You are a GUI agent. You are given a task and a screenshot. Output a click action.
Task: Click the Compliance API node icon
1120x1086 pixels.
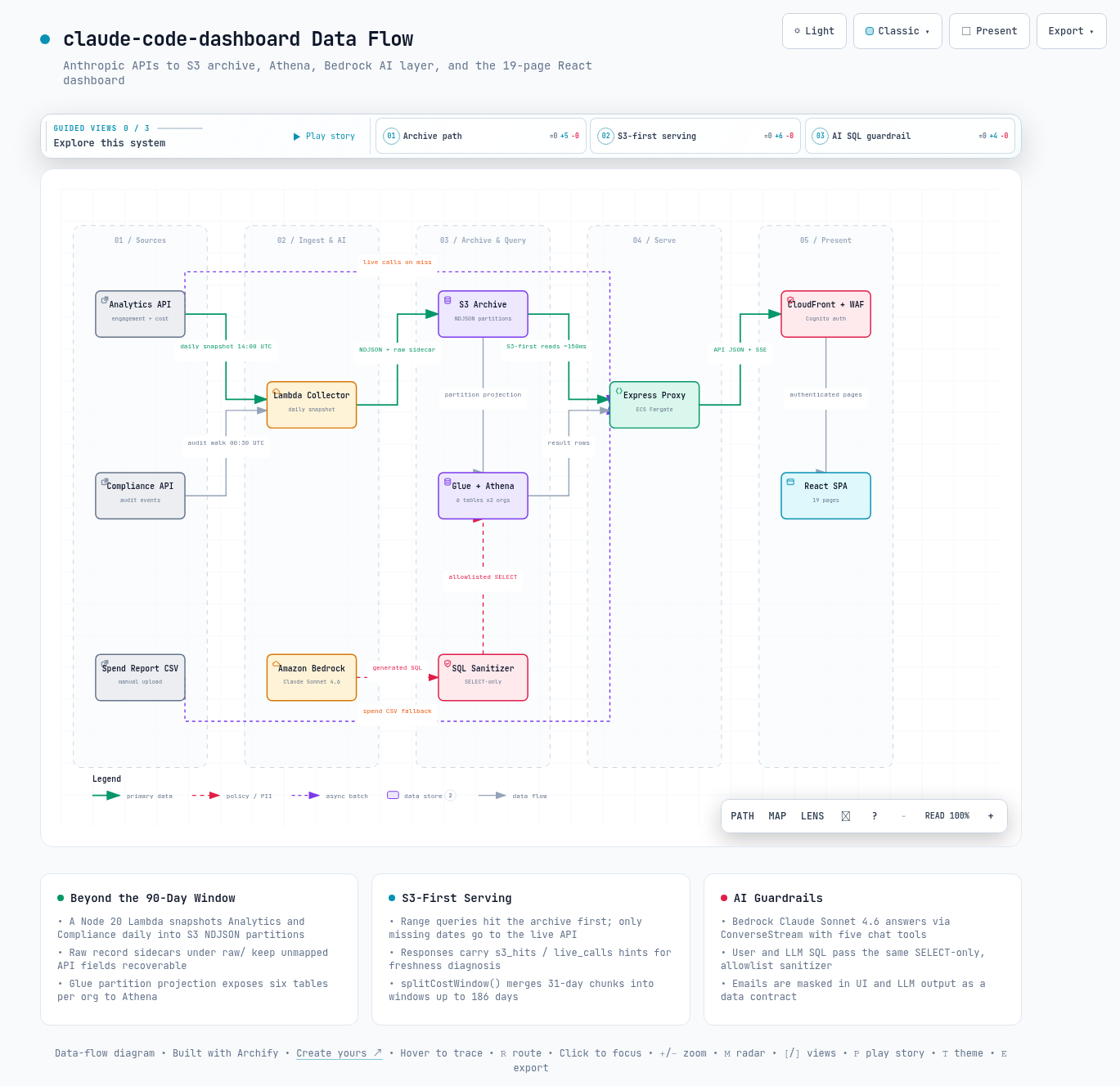click(x=105, y=482)
